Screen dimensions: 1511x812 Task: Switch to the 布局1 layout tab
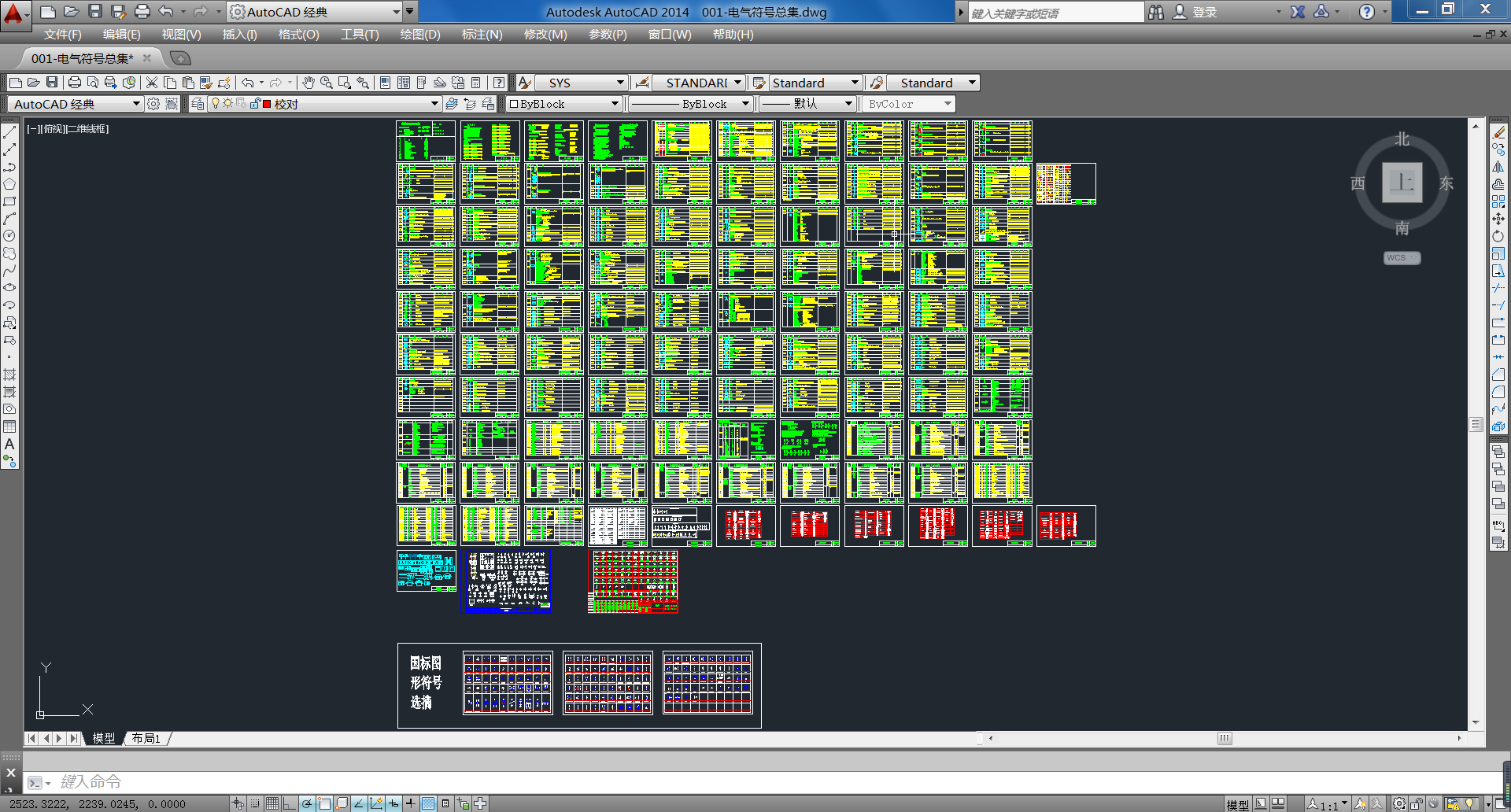146,738
